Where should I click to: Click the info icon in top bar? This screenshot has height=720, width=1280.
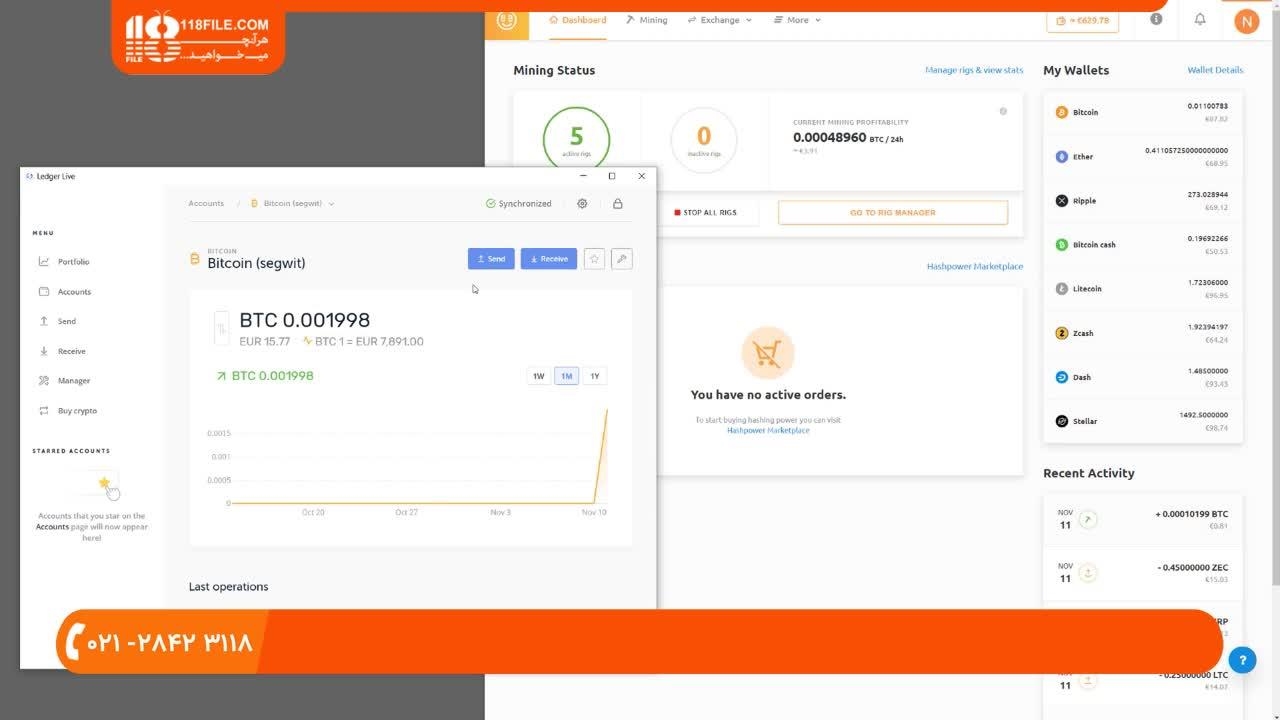(x=1156, y=20)
